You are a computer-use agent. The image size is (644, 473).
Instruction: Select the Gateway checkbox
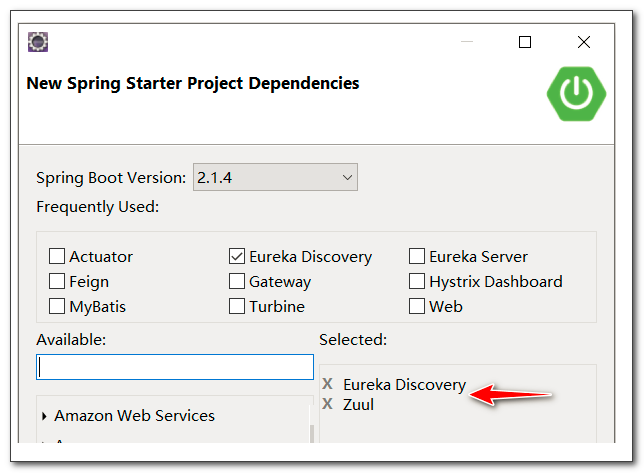click(237, 281)
